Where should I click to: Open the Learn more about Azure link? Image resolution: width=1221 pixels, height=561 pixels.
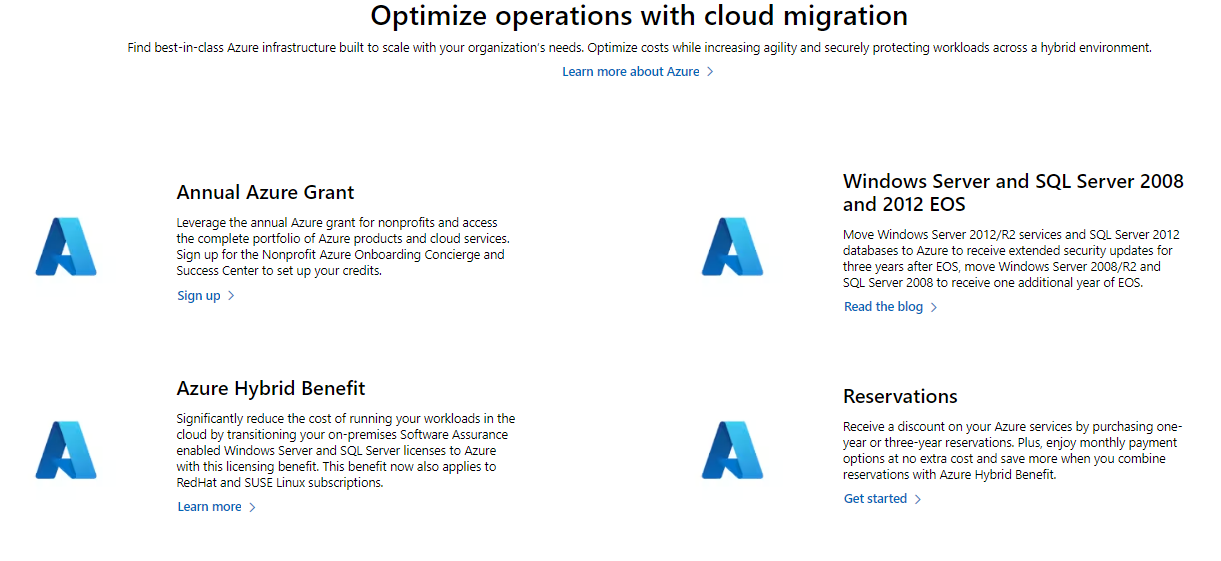(630, 72)
